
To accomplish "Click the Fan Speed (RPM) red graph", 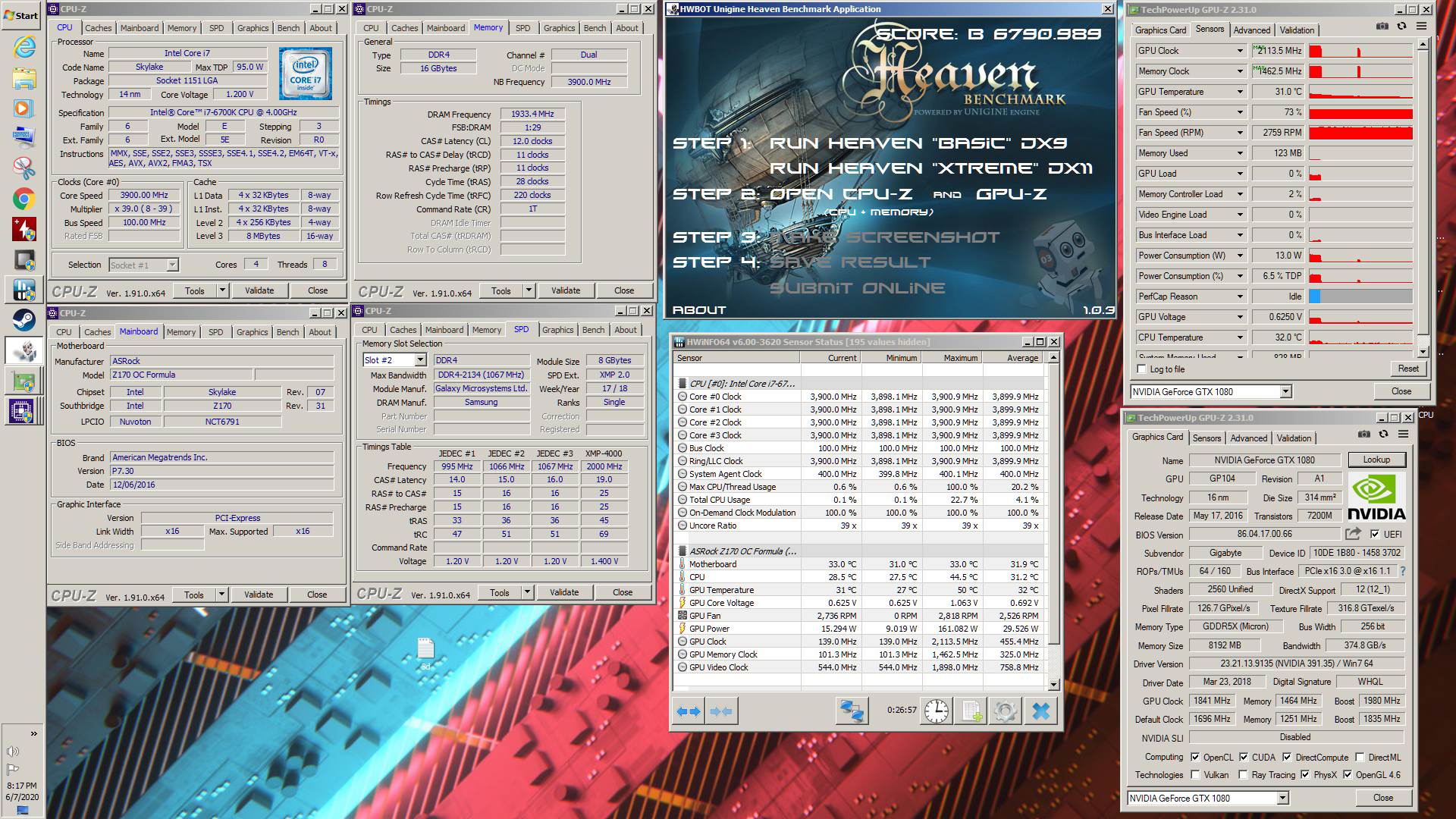I will point(1360,133).
